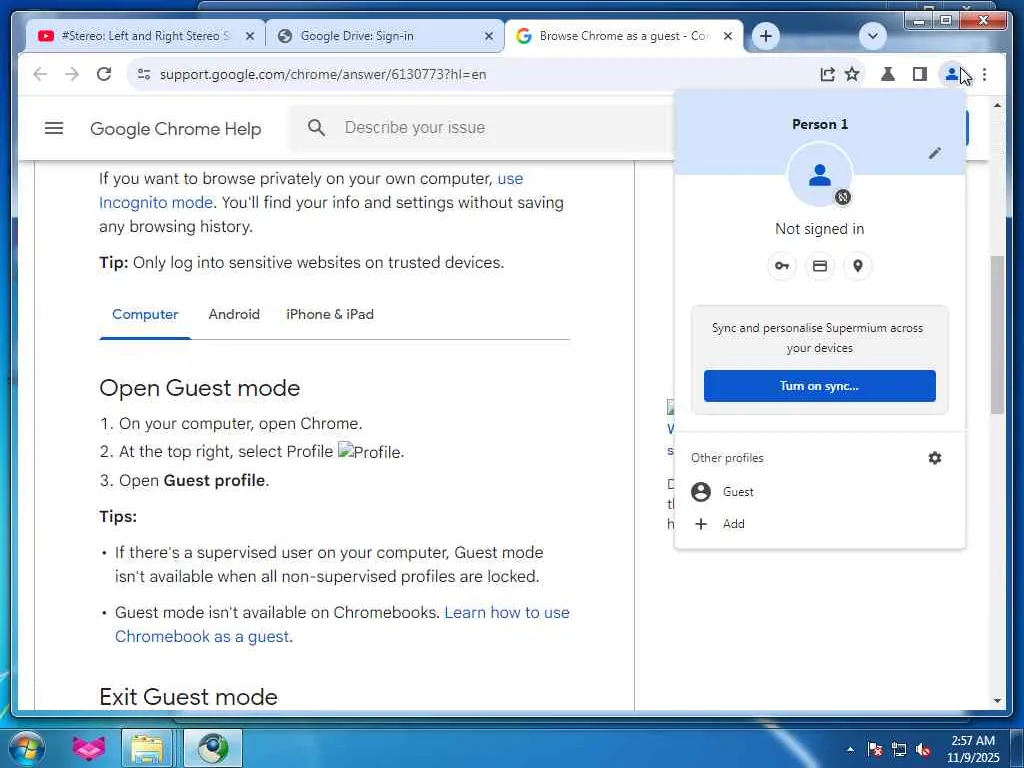Open Action Center flag tray icon
The width and height of the screenshot is (1024, 768).
coord(874,749)
